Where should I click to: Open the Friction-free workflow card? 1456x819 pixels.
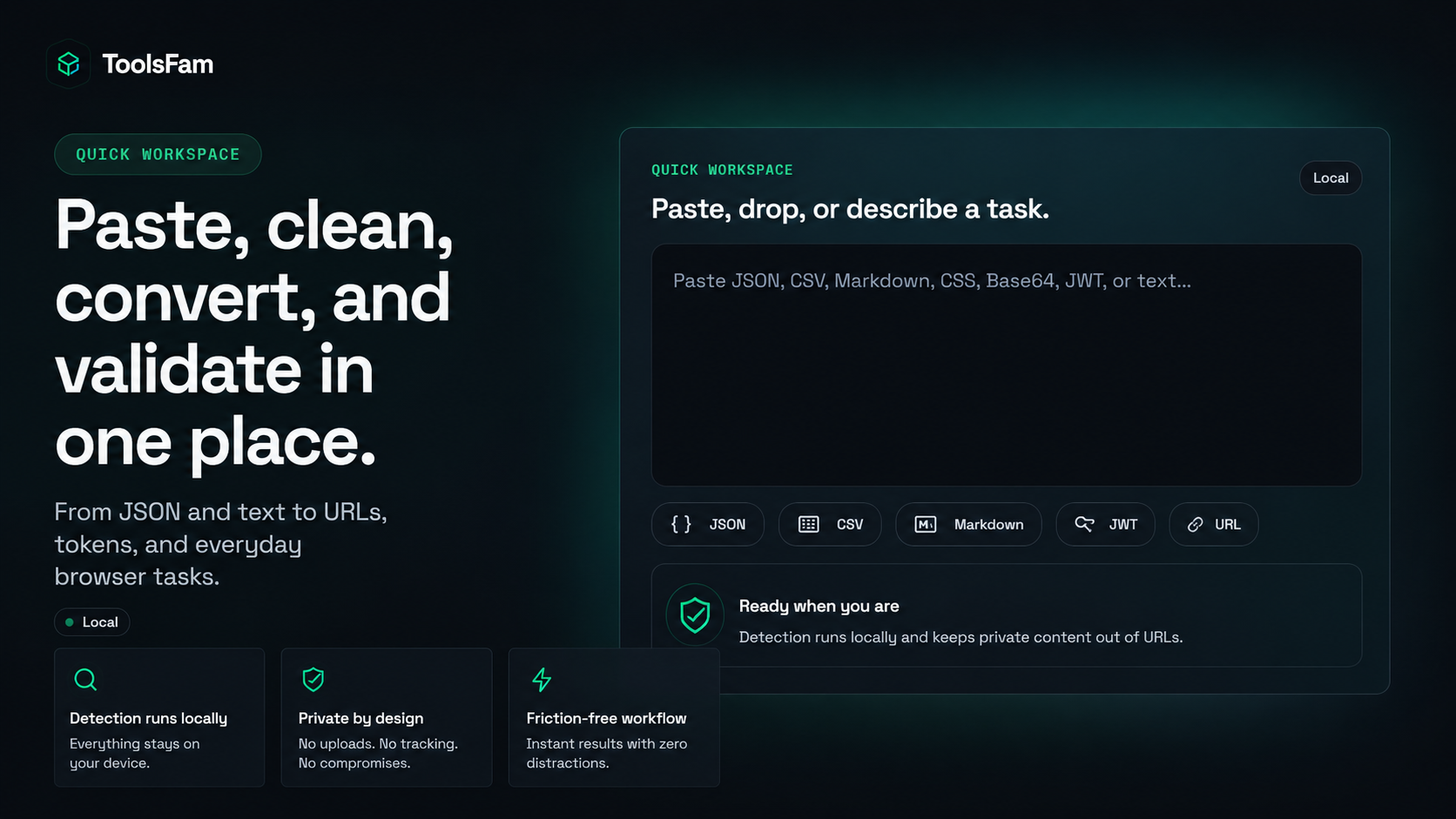click(614, 717)
